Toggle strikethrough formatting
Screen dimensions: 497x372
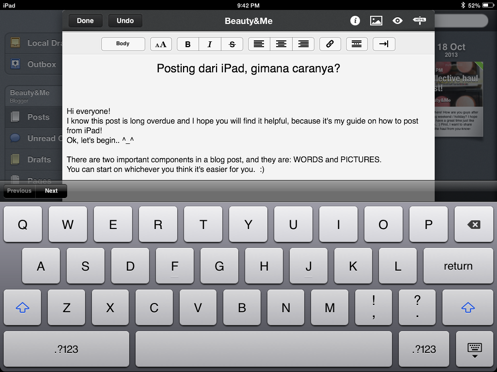[x=232, y=44]
